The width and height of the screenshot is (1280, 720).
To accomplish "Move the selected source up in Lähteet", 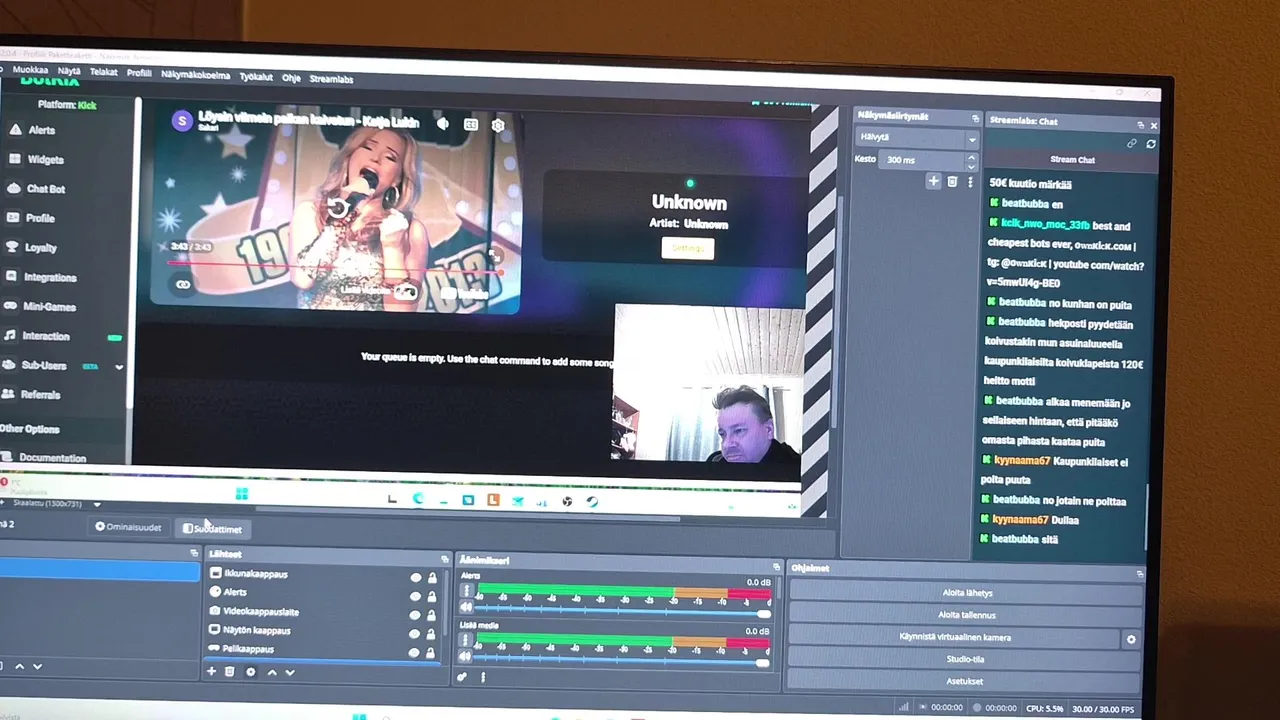I will [x=271, y=672].
